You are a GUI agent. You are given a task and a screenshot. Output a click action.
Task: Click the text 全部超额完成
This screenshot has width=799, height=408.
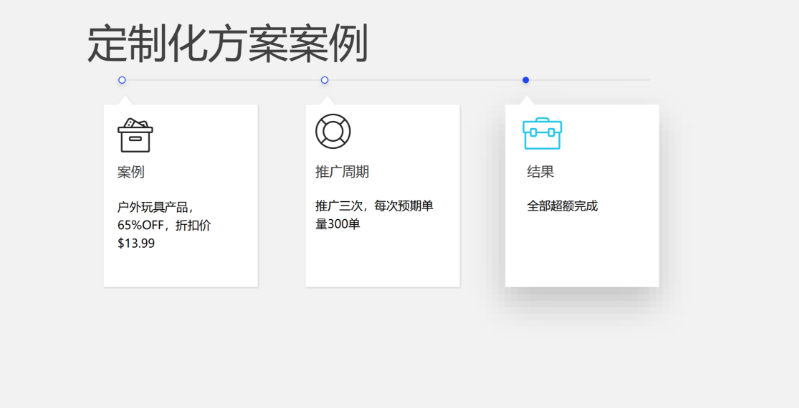tap(562, 206)
